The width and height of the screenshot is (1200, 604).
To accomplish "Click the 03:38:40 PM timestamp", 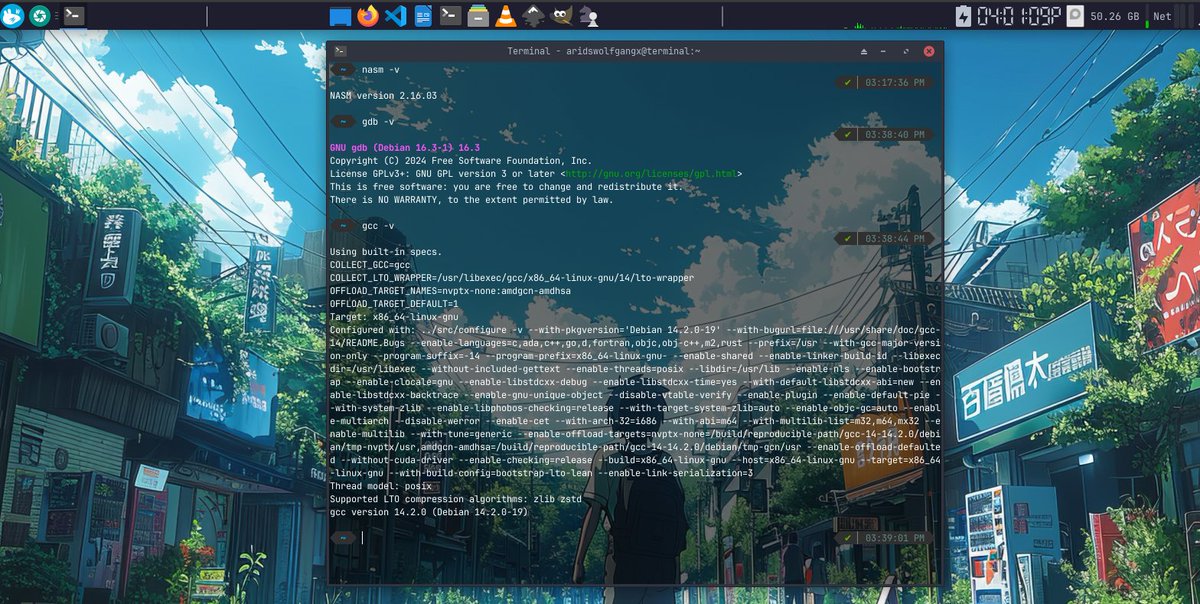I will pos(894,134).
